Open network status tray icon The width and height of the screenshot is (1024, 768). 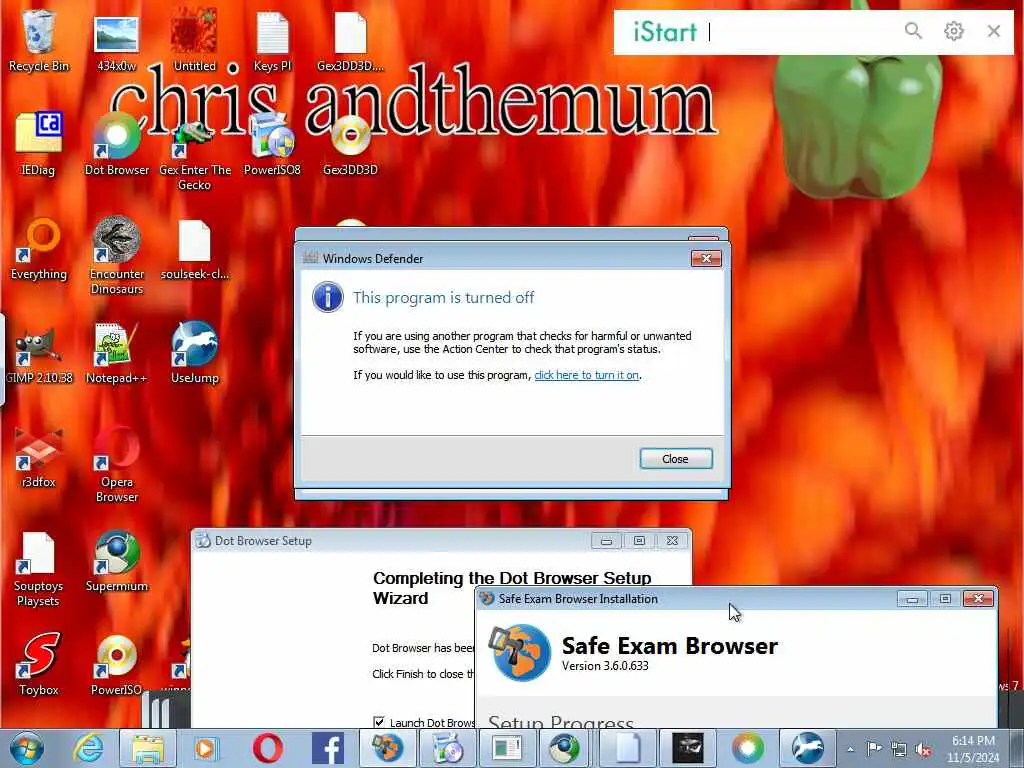pyautogui.click(x=899, y=749)
